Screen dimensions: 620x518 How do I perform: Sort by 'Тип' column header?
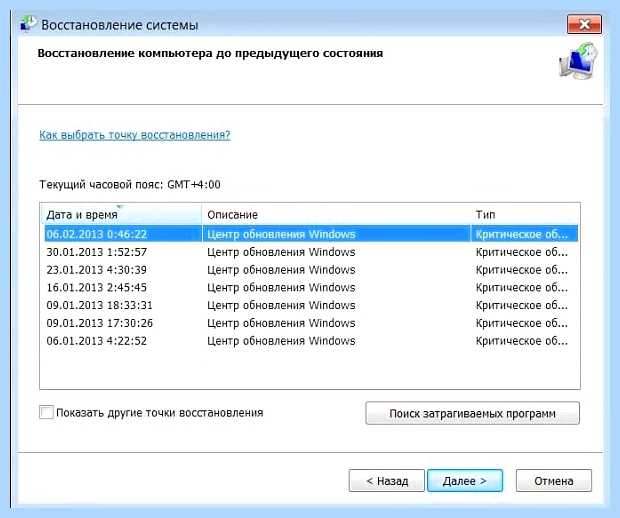tap(525, 215)
